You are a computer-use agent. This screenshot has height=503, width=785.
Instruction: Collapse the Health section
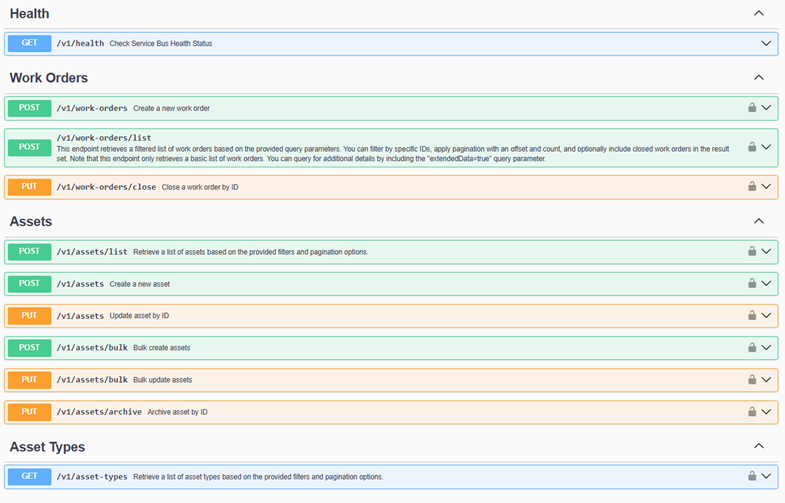(758, 14)
